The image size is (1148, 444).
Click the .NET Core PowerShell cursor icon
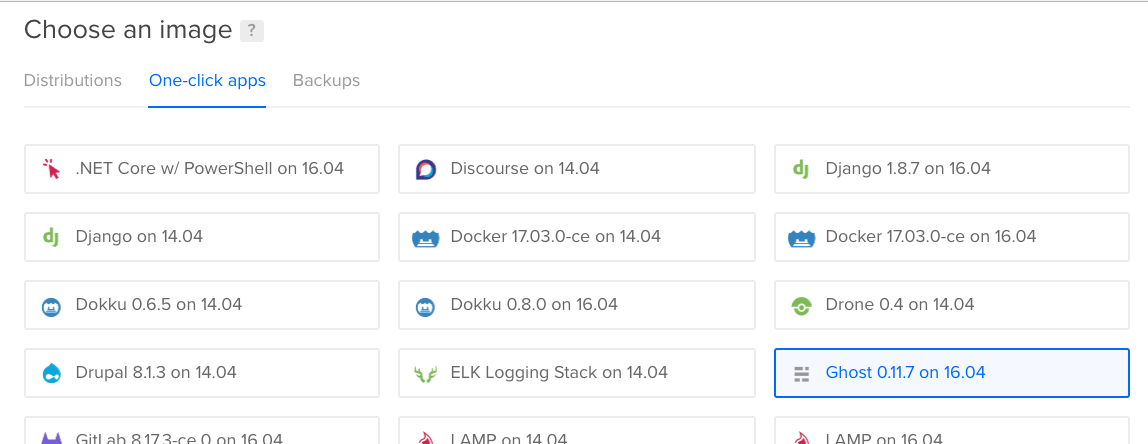tap(52, 169)
